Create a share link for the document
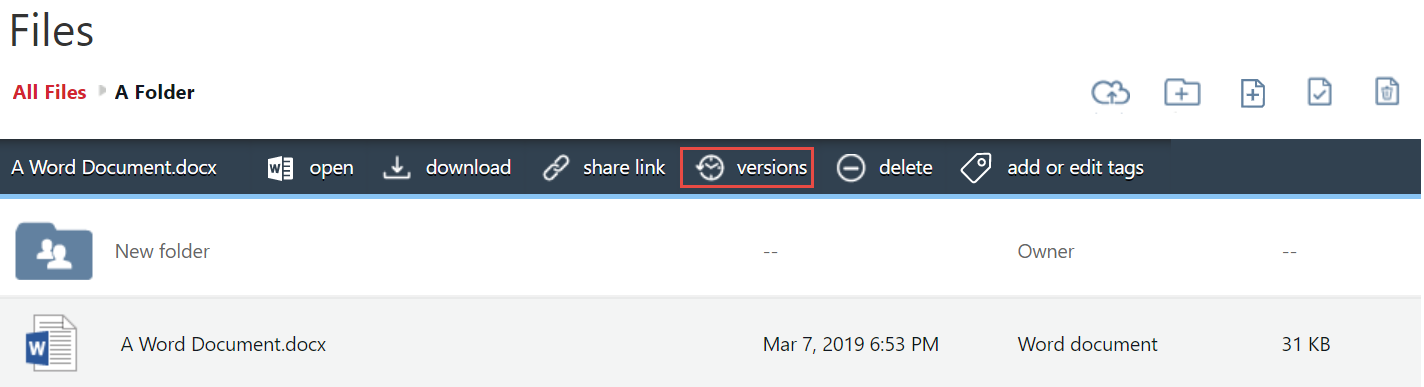 [x=604, y=168]
